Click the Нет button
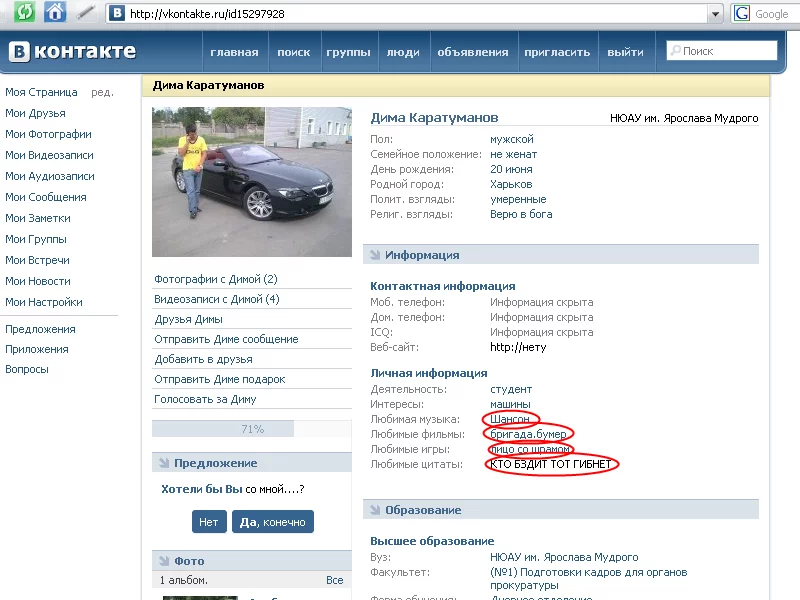 point(209,522)
